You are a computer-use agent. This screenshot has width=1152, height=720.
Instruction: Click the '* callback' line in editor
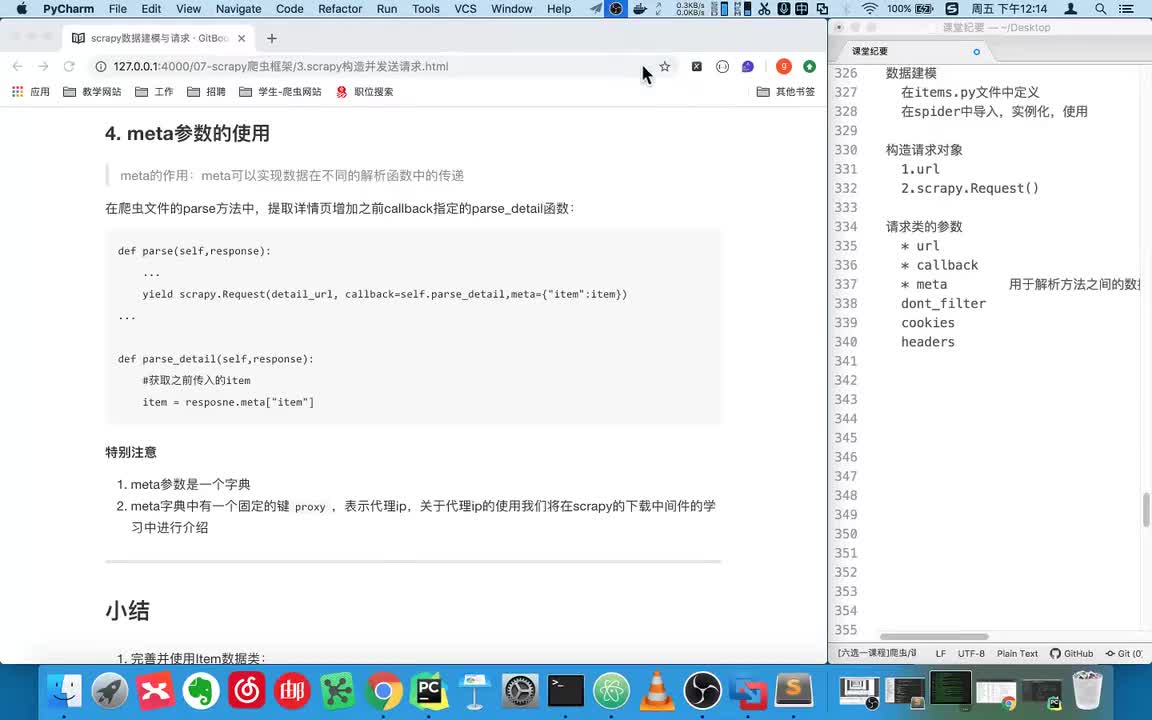click(940, 265)
